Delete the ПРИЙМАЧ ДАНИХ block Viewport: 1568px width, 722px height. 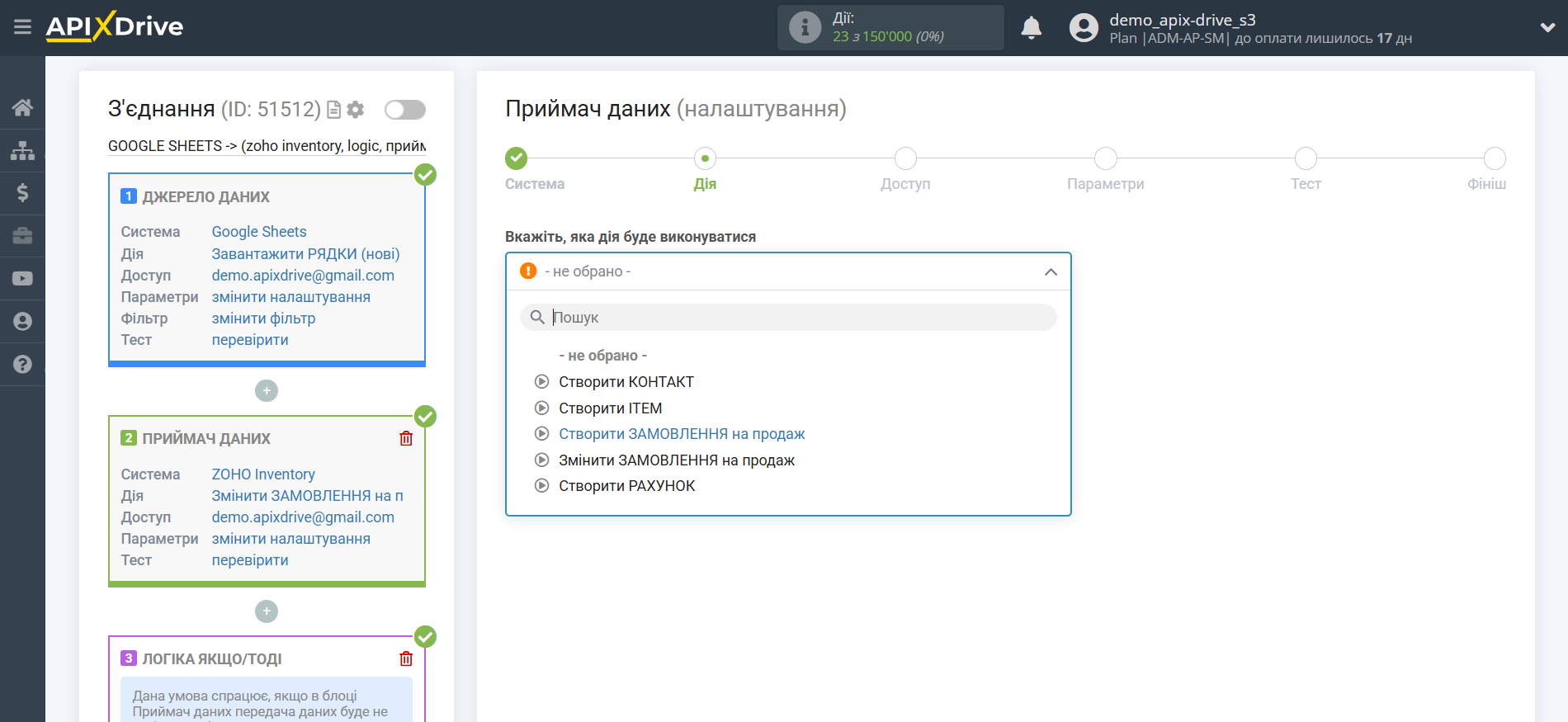click(406, 438)
